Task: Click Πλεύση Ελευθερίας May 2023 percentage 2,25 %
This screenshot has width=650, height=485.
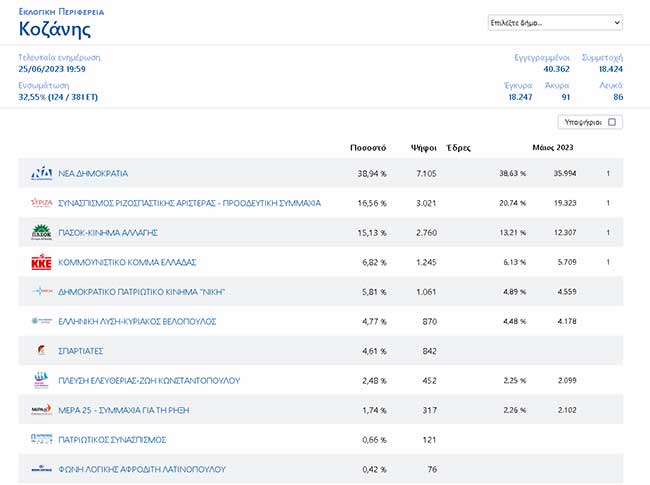Action: (x=515, y=380)
